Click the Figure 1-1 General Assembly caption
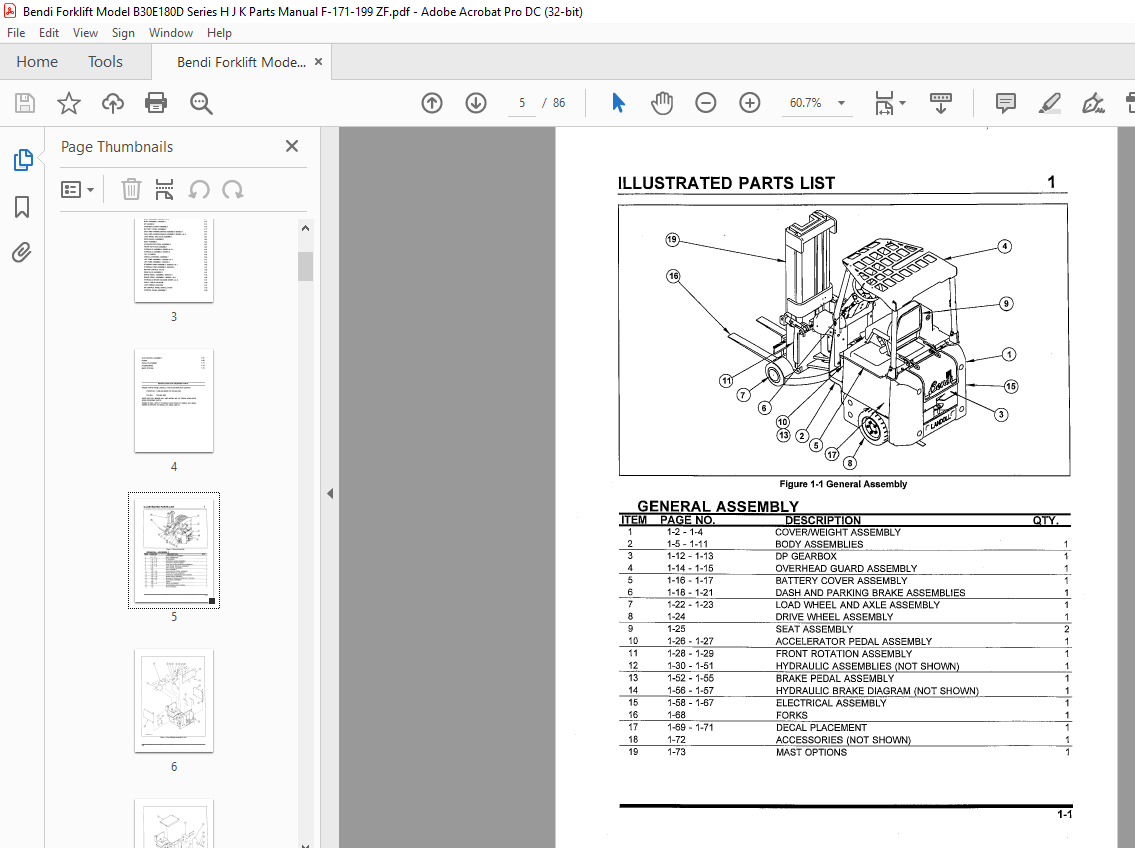 point(843,484)
